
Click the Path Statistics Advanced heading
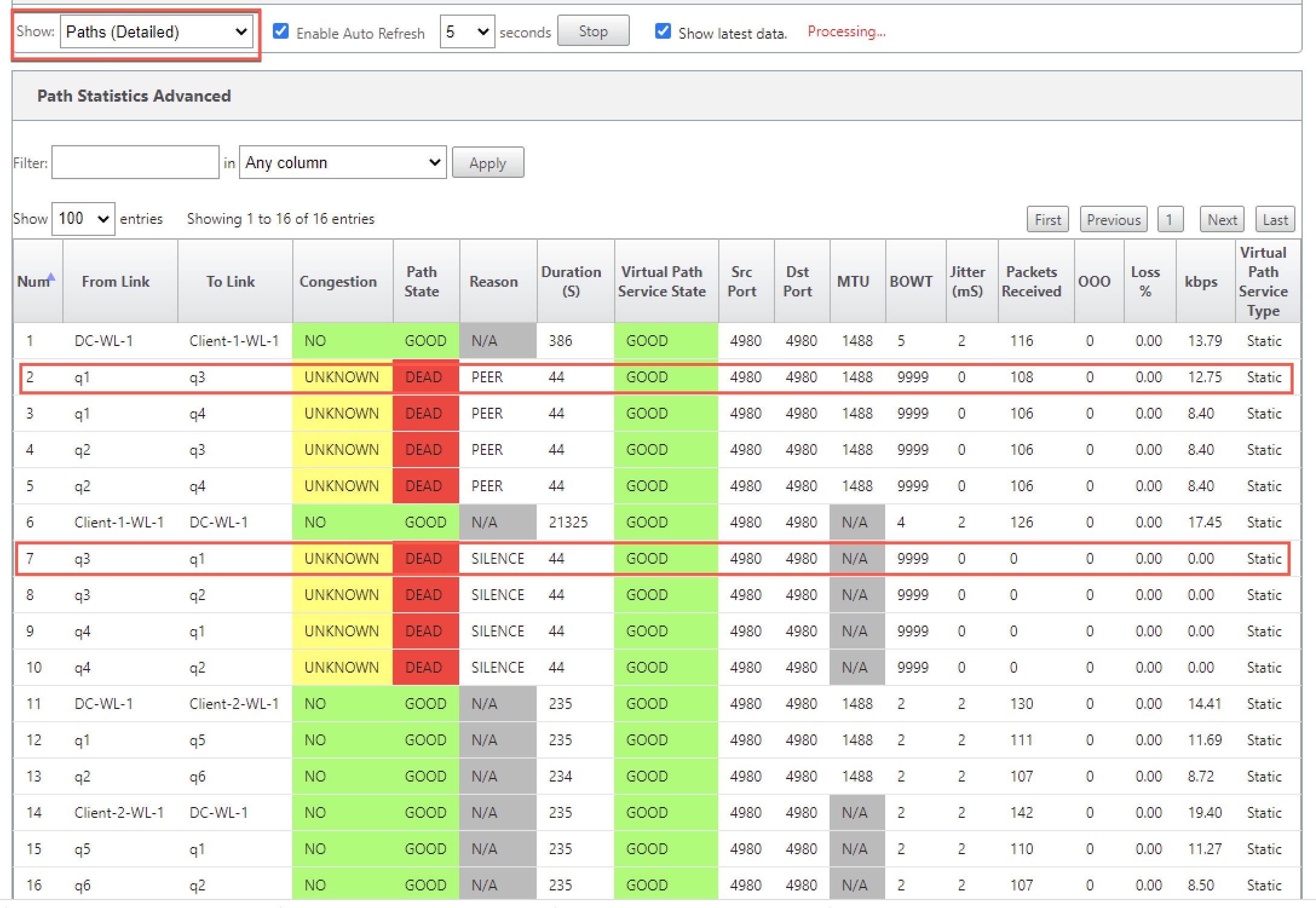[134, 96]
